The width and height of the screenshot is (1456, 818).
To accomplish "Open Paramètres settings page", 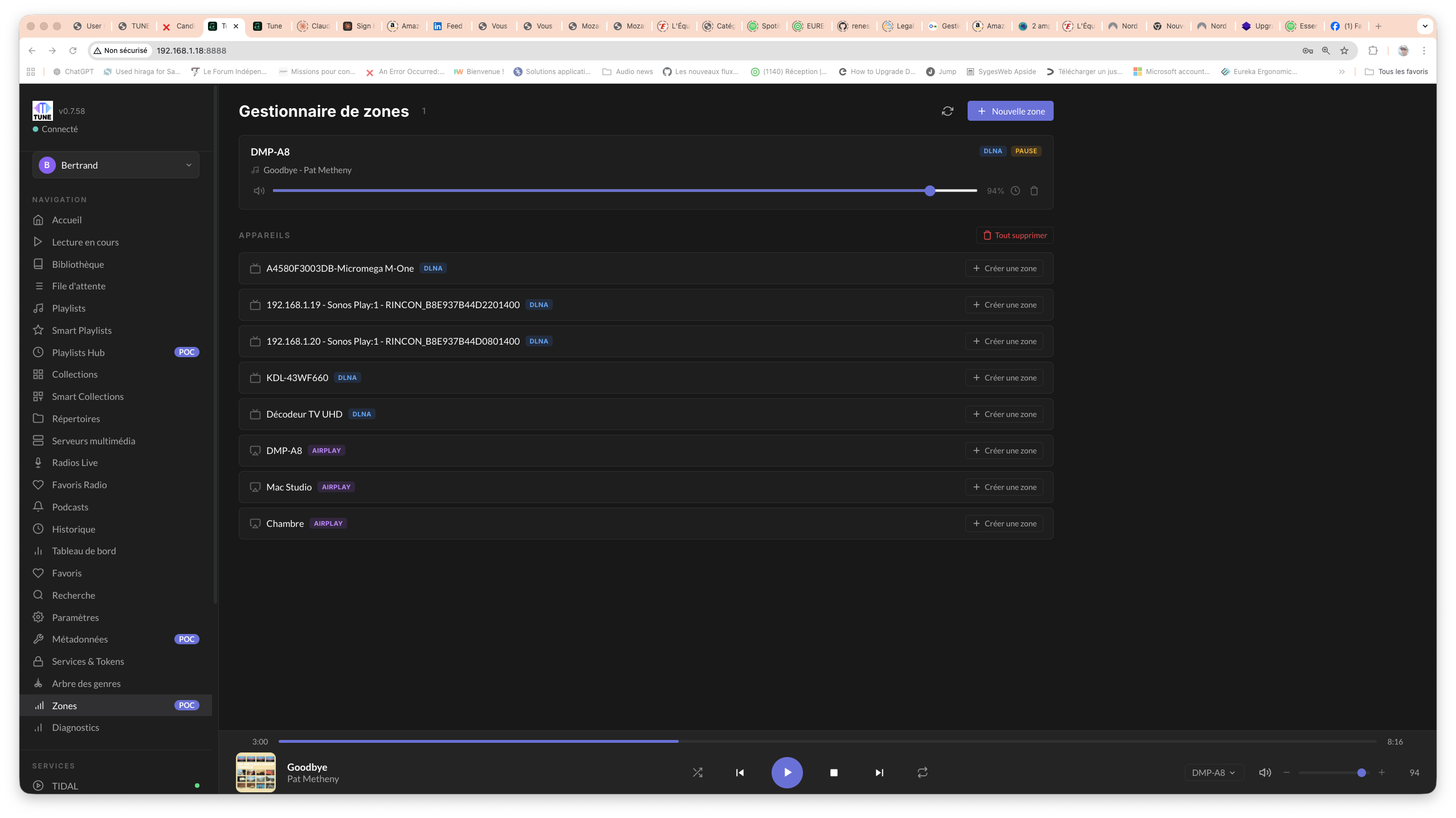I will coord(116,617).
